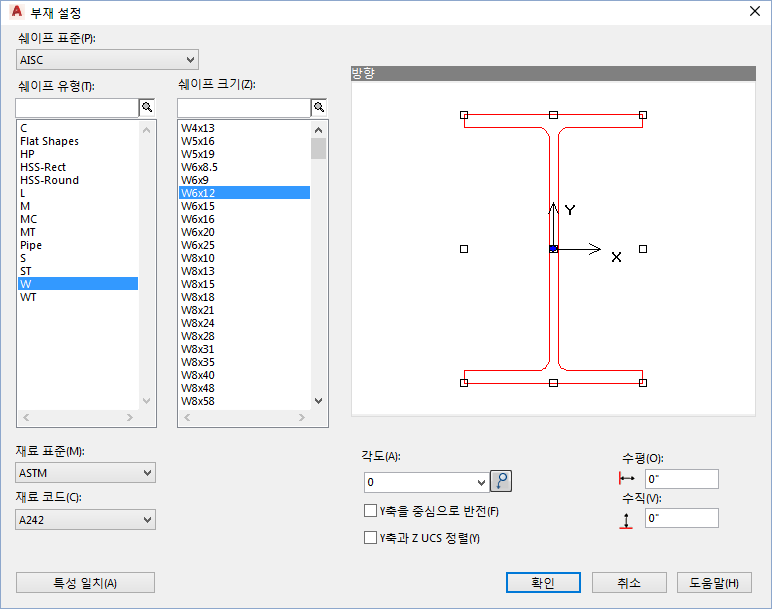Image resolution: width=772 pixels, height=609 pixels.
Task: Select the bottom-center justification grip in preview
Action: [553, 383]
